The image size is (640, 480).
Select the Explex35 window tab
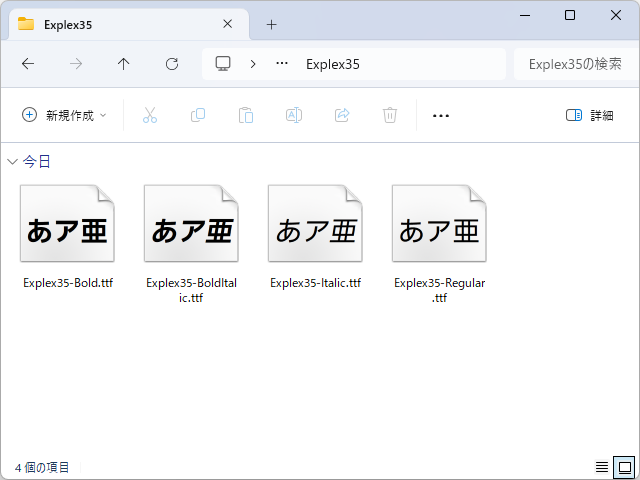coord(120,24)
